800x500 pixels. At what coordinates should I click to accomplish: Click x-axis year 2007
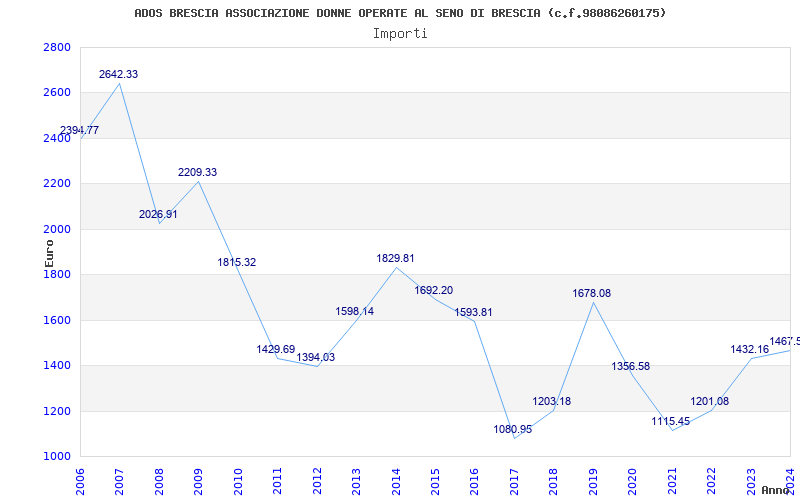click(119, 481)
